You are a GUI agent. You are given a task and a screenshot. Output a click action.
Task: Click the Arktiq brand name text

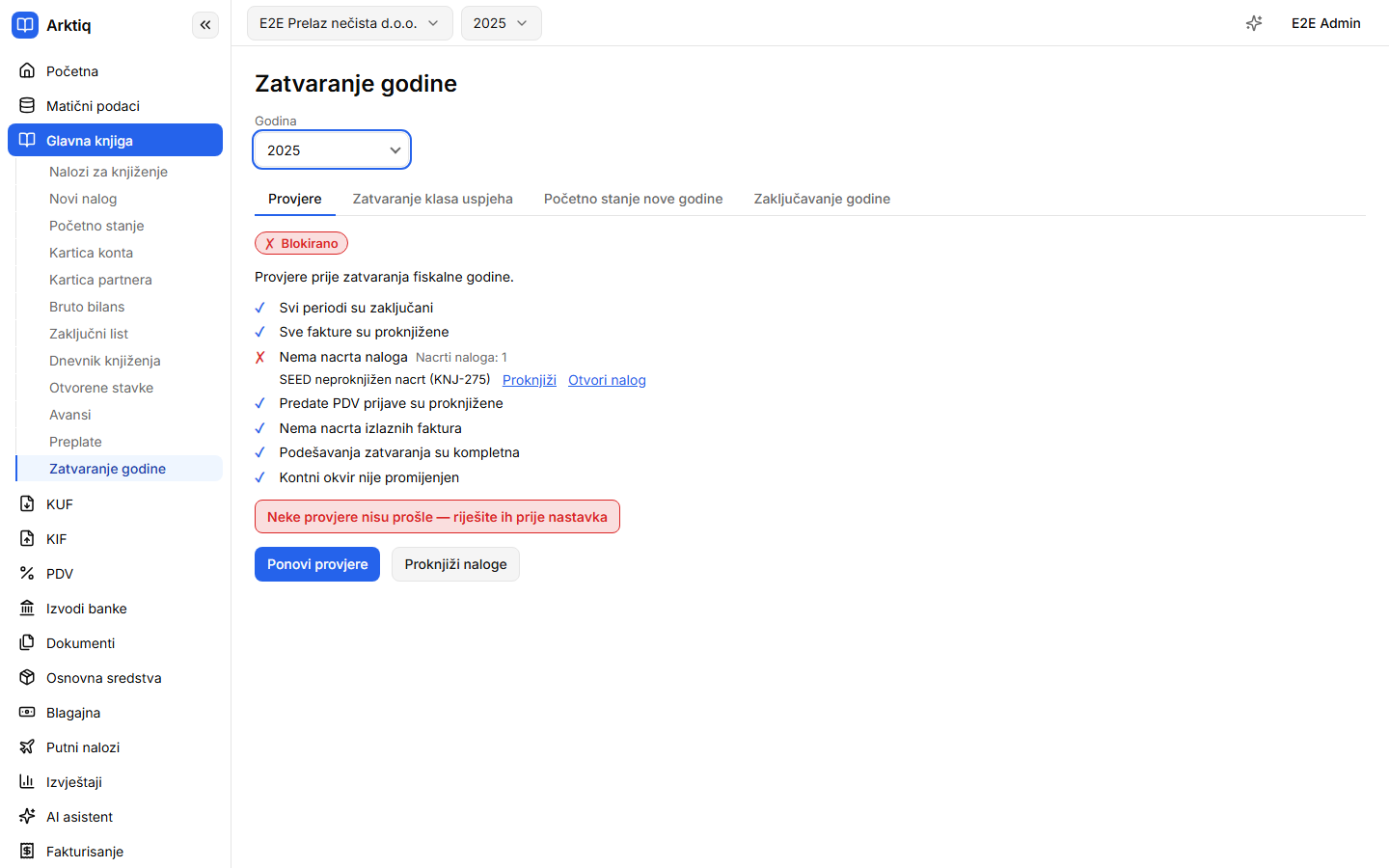pyautogui.click(x=68, y=25)
